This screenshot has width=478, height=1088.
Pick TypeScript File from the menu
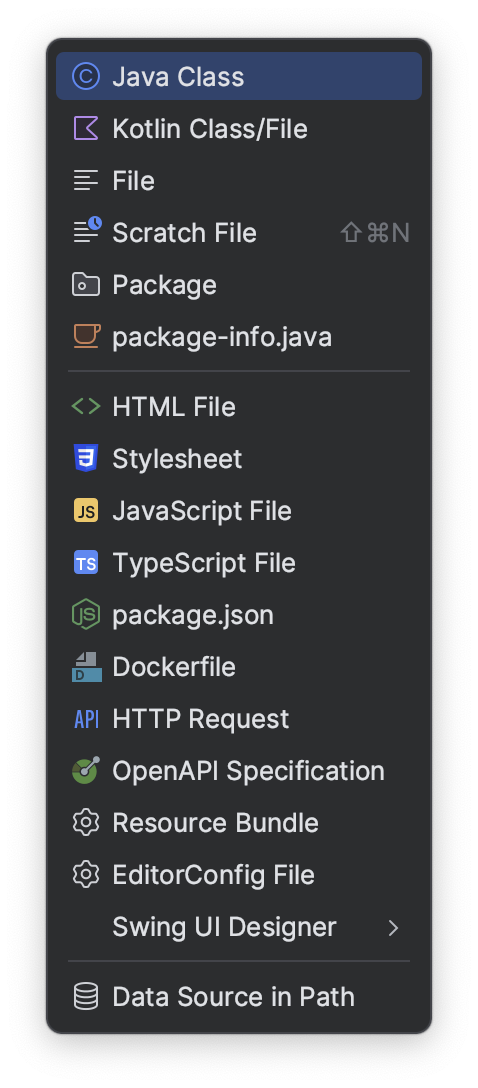(x=239, y=563)
